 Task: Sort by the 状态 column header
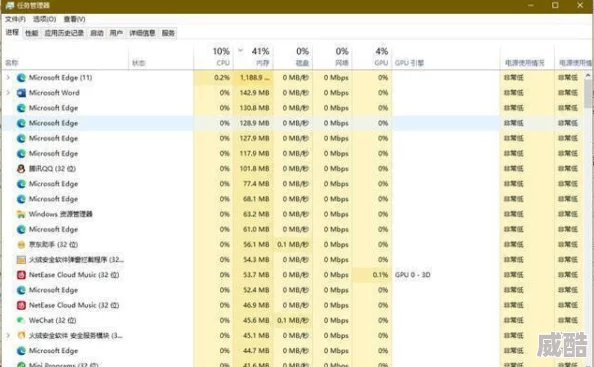click(161, 57)
